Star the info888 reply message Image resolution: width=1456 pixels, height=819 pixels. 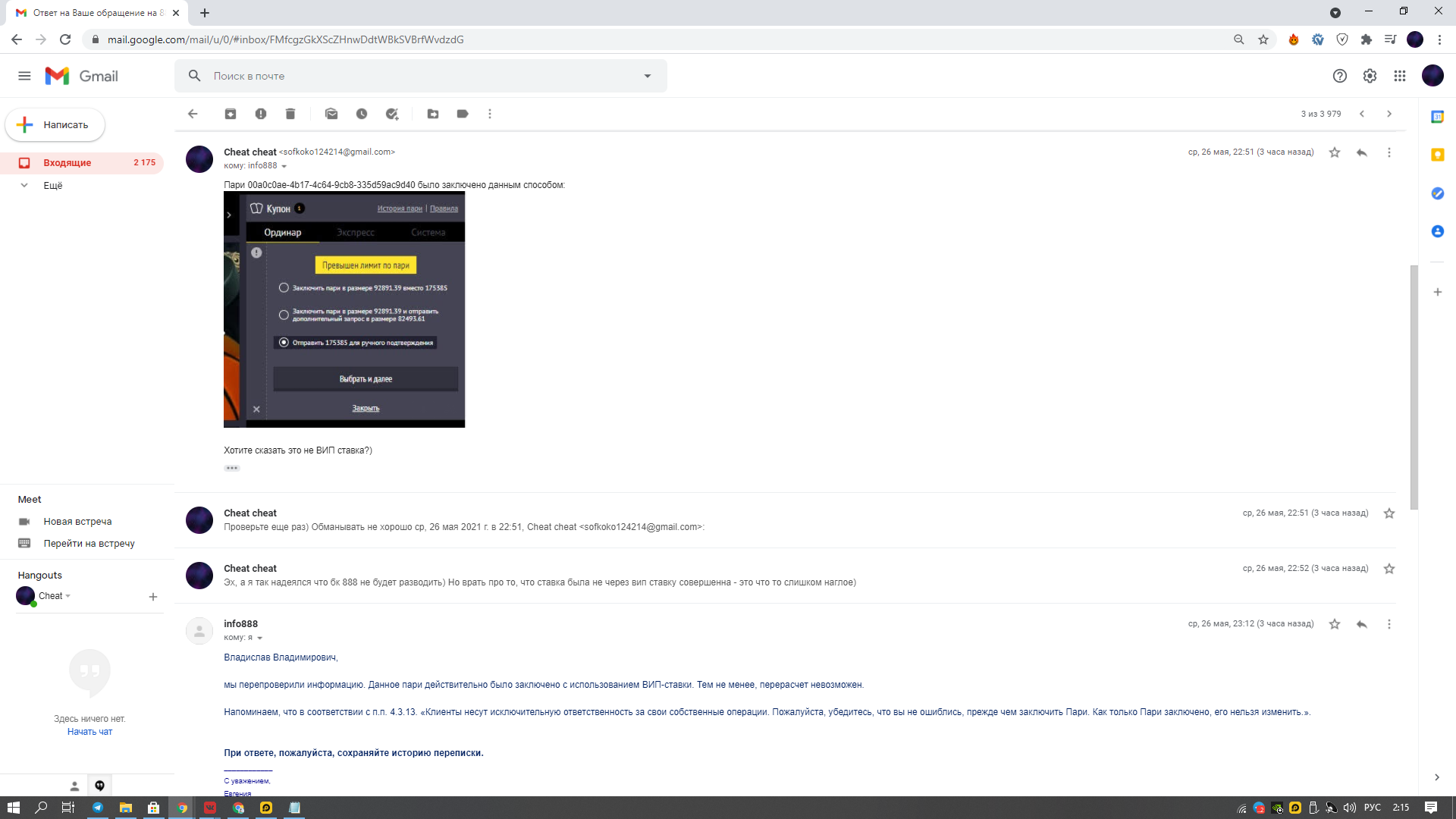[x=1335, y=624]
